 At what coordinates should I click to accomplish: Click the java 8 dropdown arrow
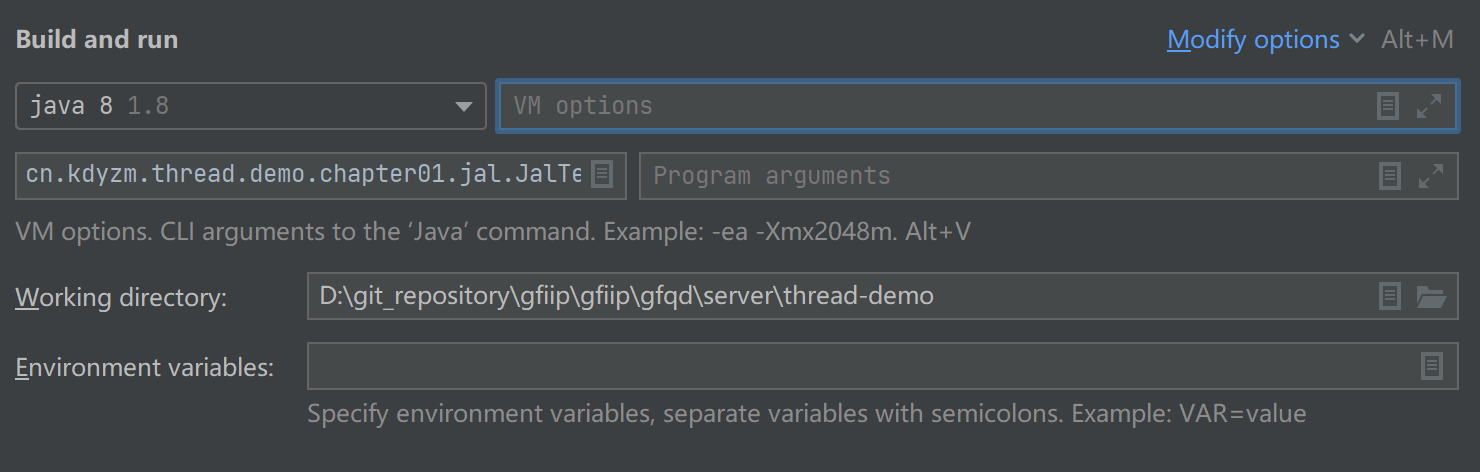[463, 106]
